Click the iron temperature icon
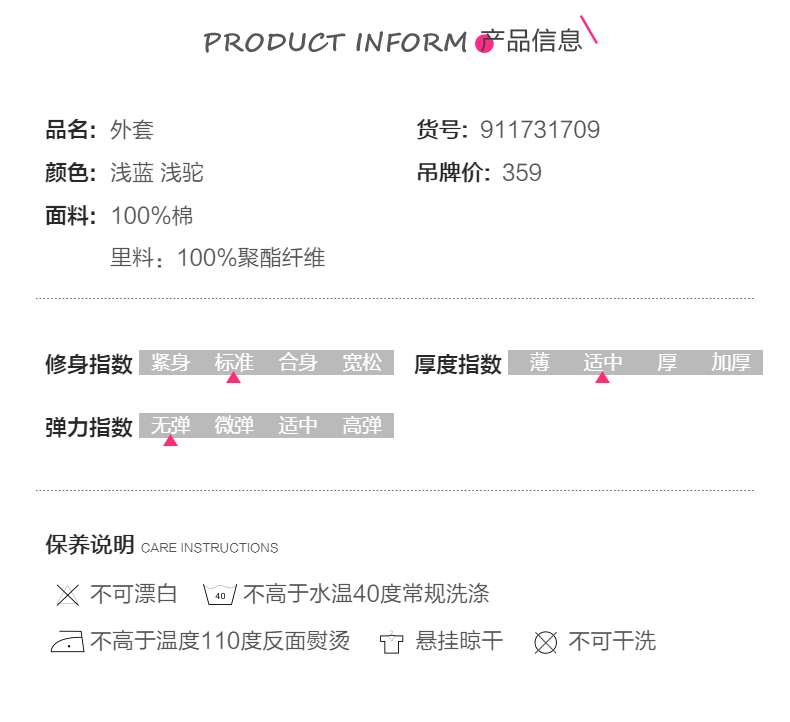This screenshot has width=790, height=722. pyautogui.click(x=68, y=641)
